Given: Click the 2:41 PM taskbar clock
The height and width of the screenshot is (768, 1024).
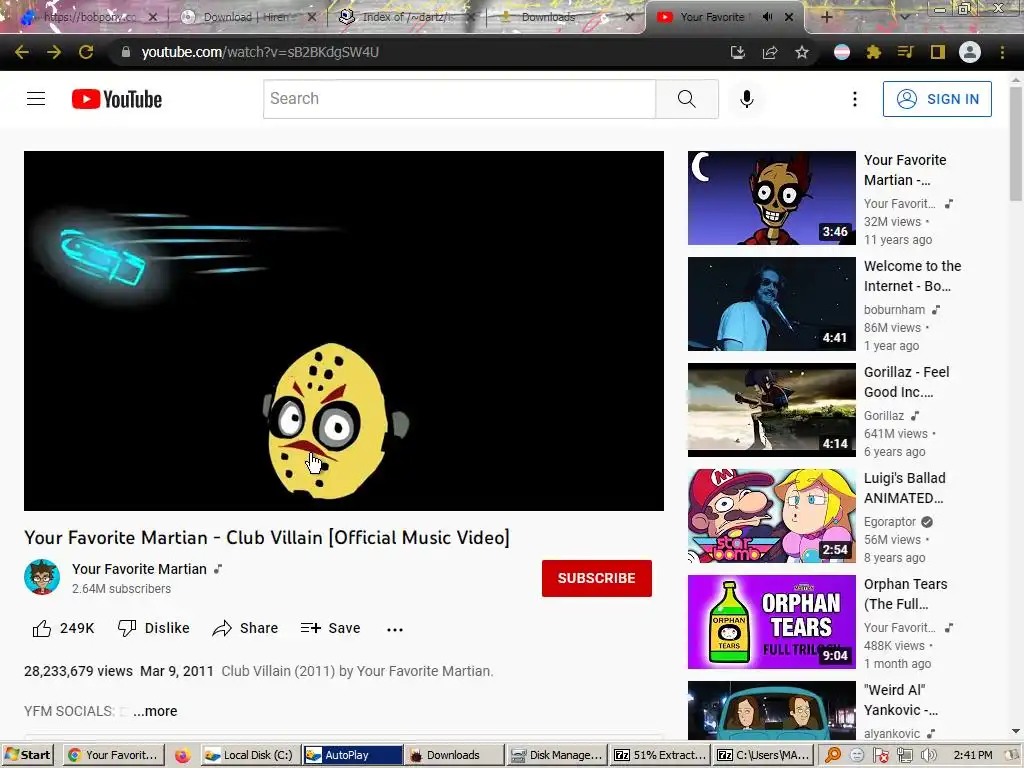Looking at the screenshot, I should (972, 755).
